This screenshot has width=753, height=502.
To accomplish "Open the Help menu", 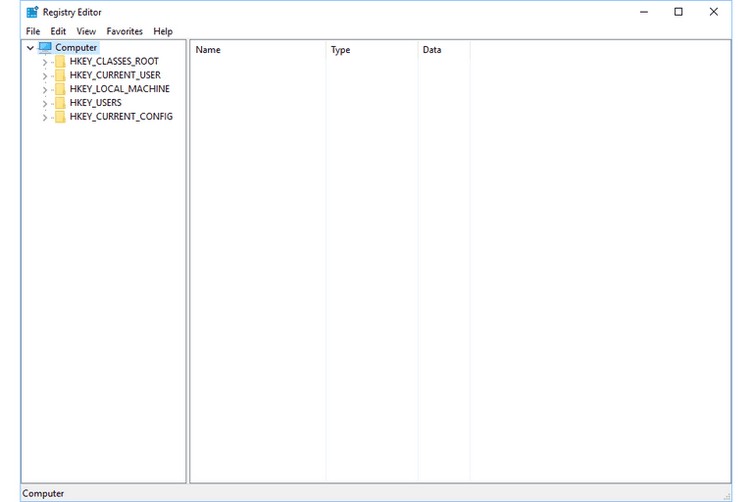I will pos(163,31).
